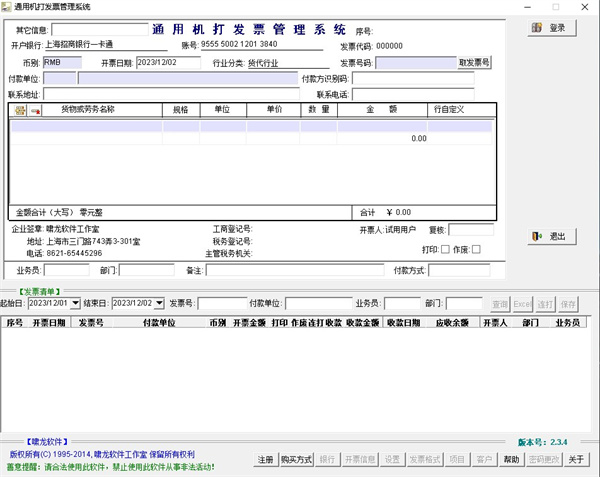Sort list by 开票日期 column header

[x=48, y=324]
